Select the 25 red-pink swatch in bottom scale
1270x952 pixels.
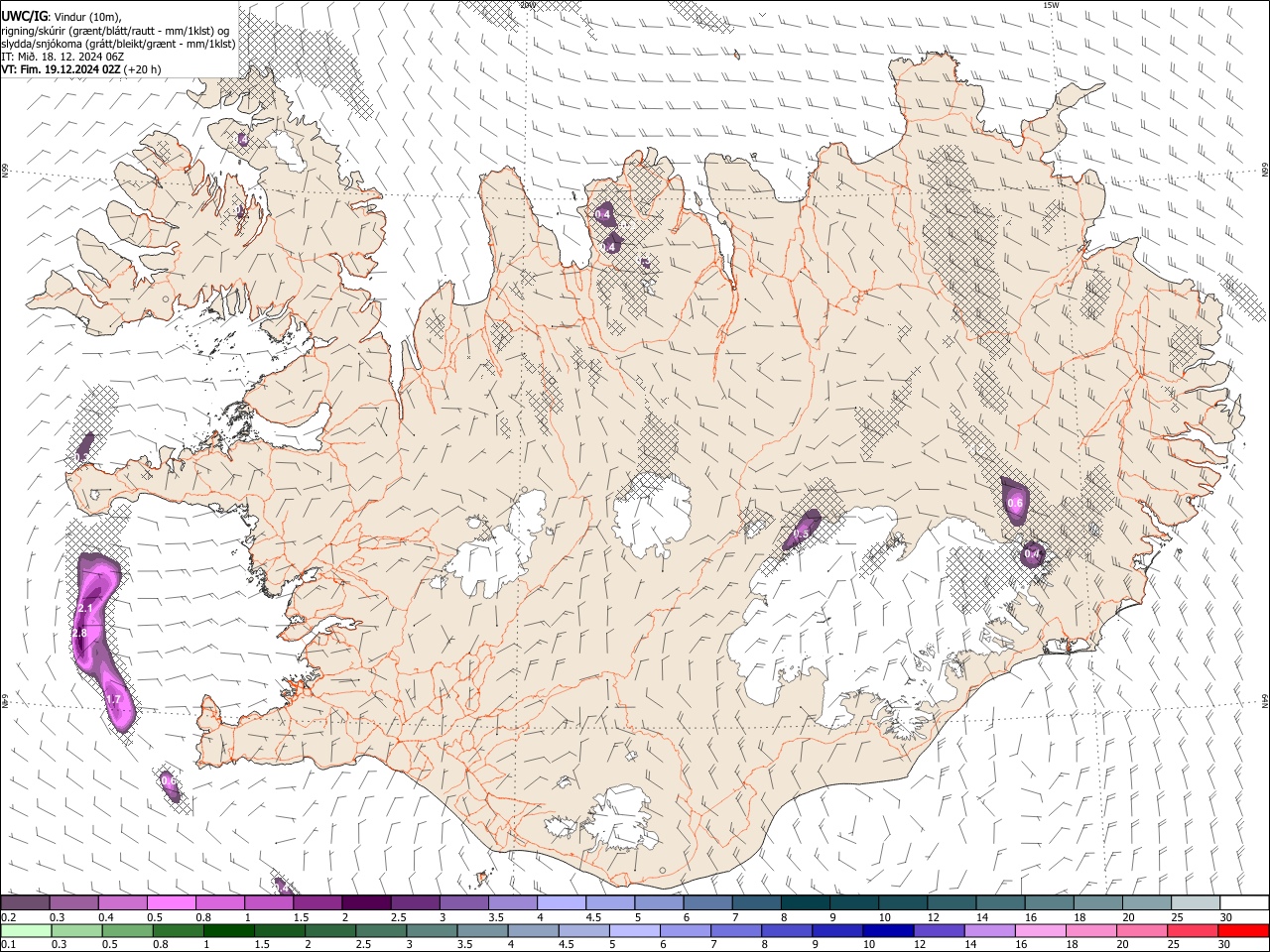pos(1192,930)
